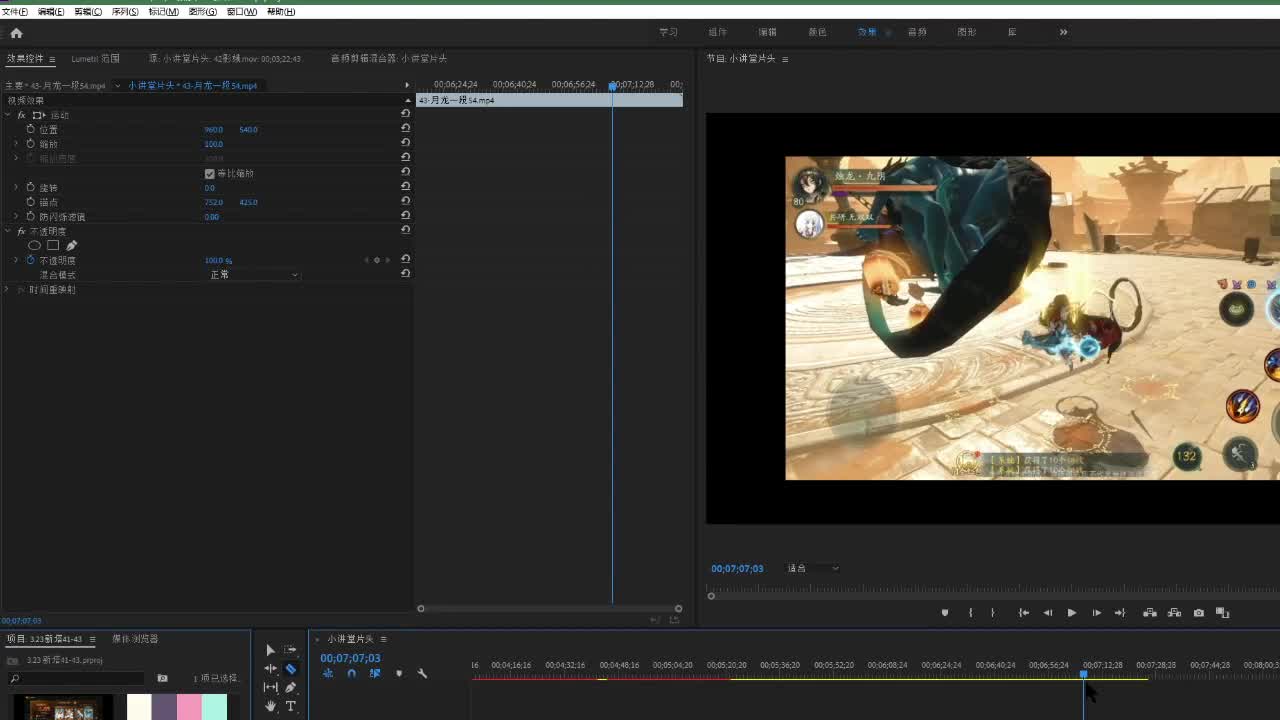Toggle the 运动 fx effect on/off

click(21, 115)
